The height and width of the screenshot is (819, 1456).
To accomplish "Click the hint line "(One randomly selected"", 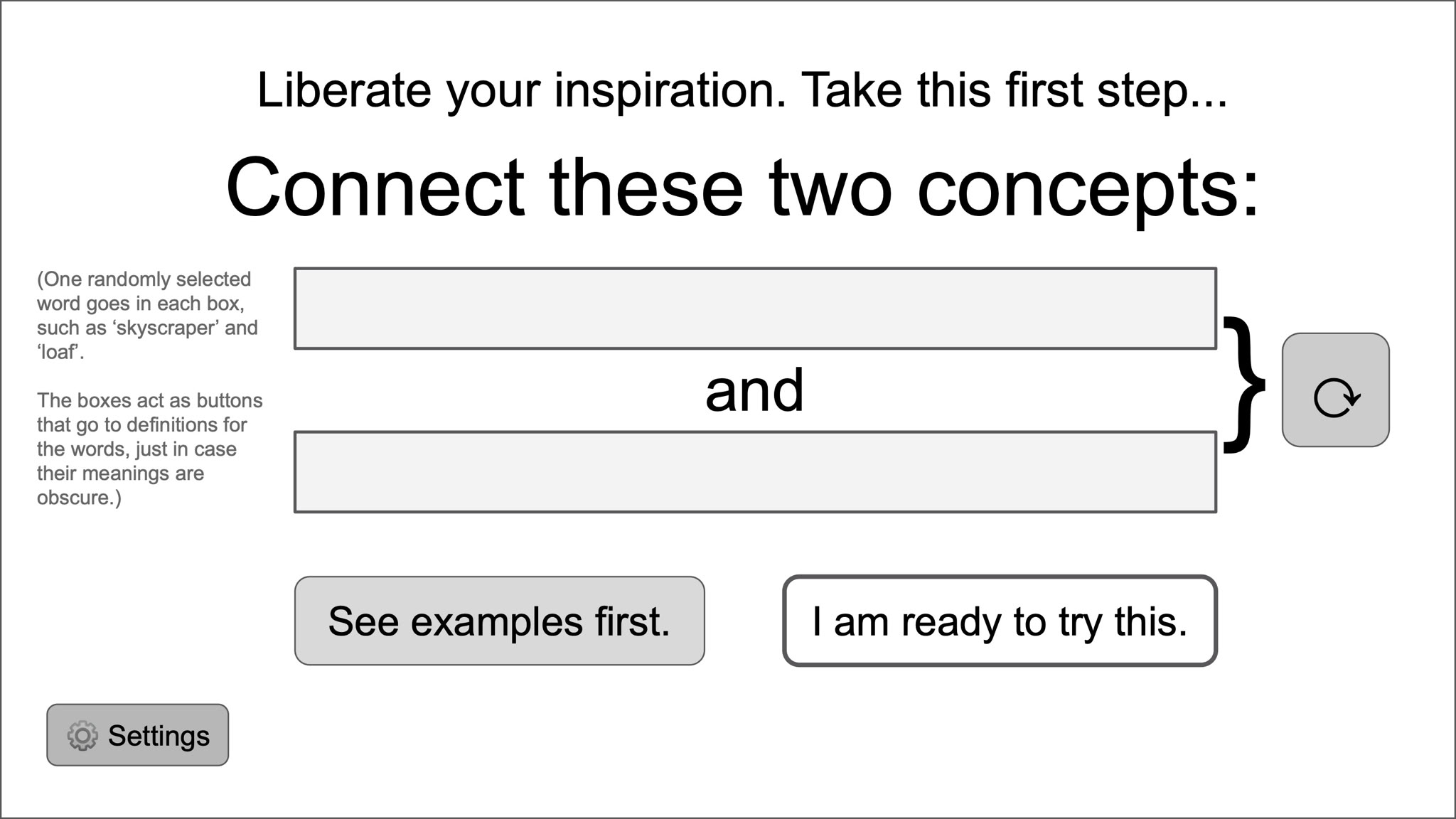I will point(144,279).
